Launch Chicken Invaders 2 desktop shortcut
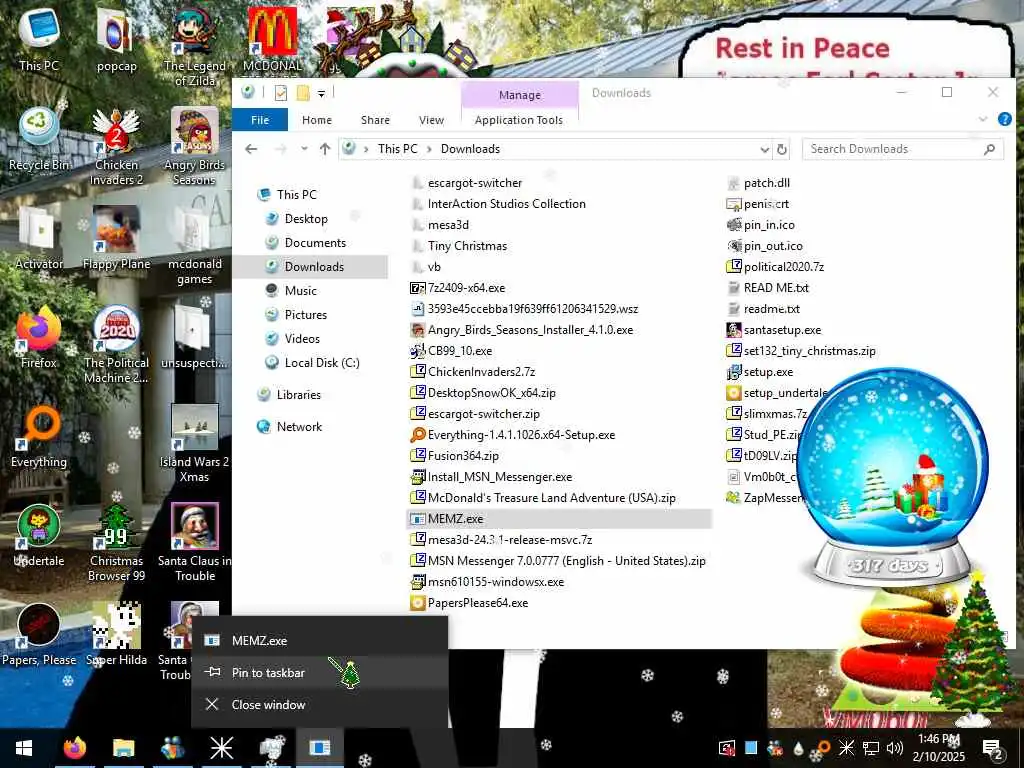The image size is (1024, 768). [116, 147]
